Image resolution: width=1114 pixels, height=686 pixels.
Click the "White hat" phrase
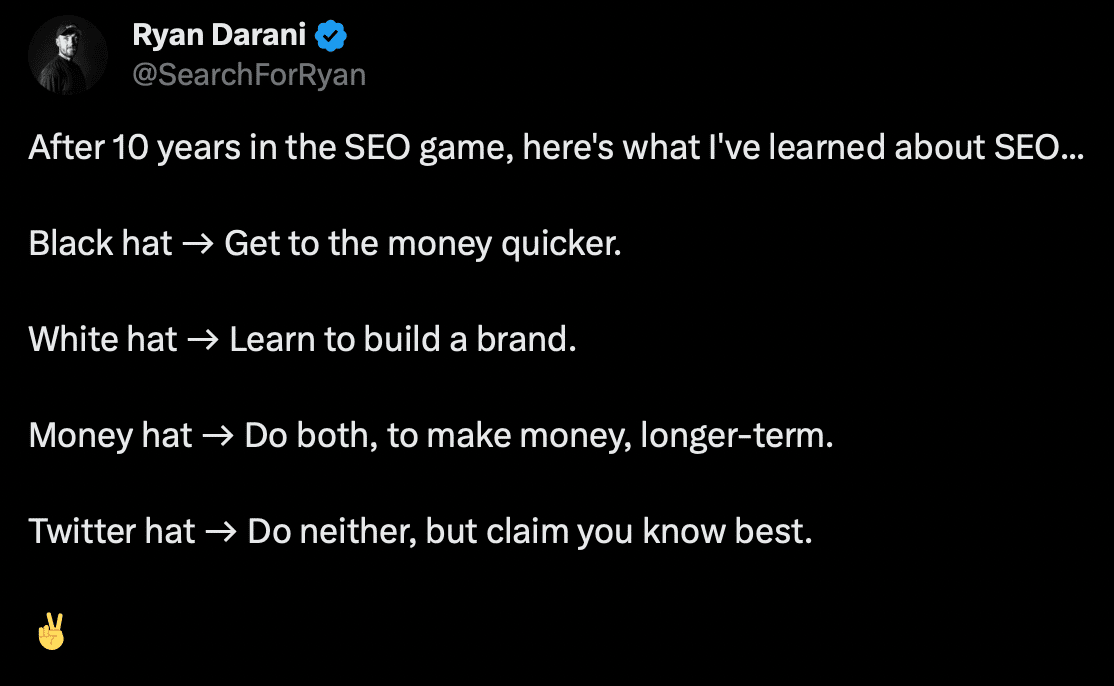tap(103, 339)
